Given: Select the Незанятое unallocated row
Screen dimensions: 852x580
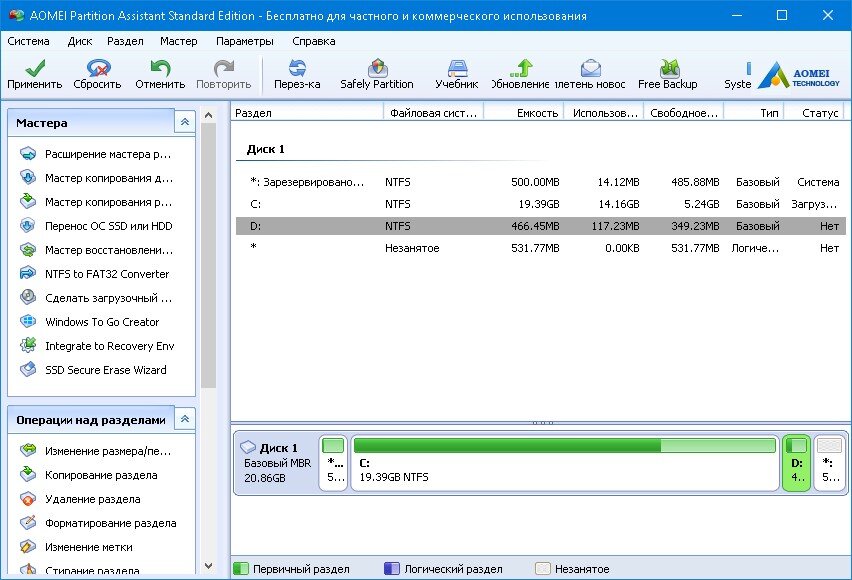Looking at the screenshot, I should coord(541,248).
